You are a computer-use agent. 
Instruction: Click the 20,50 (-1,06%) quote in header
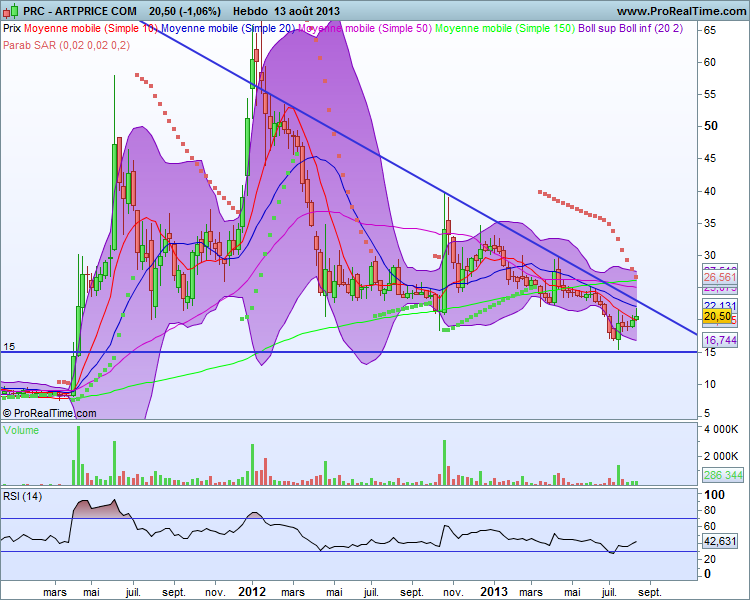[185, 11]
